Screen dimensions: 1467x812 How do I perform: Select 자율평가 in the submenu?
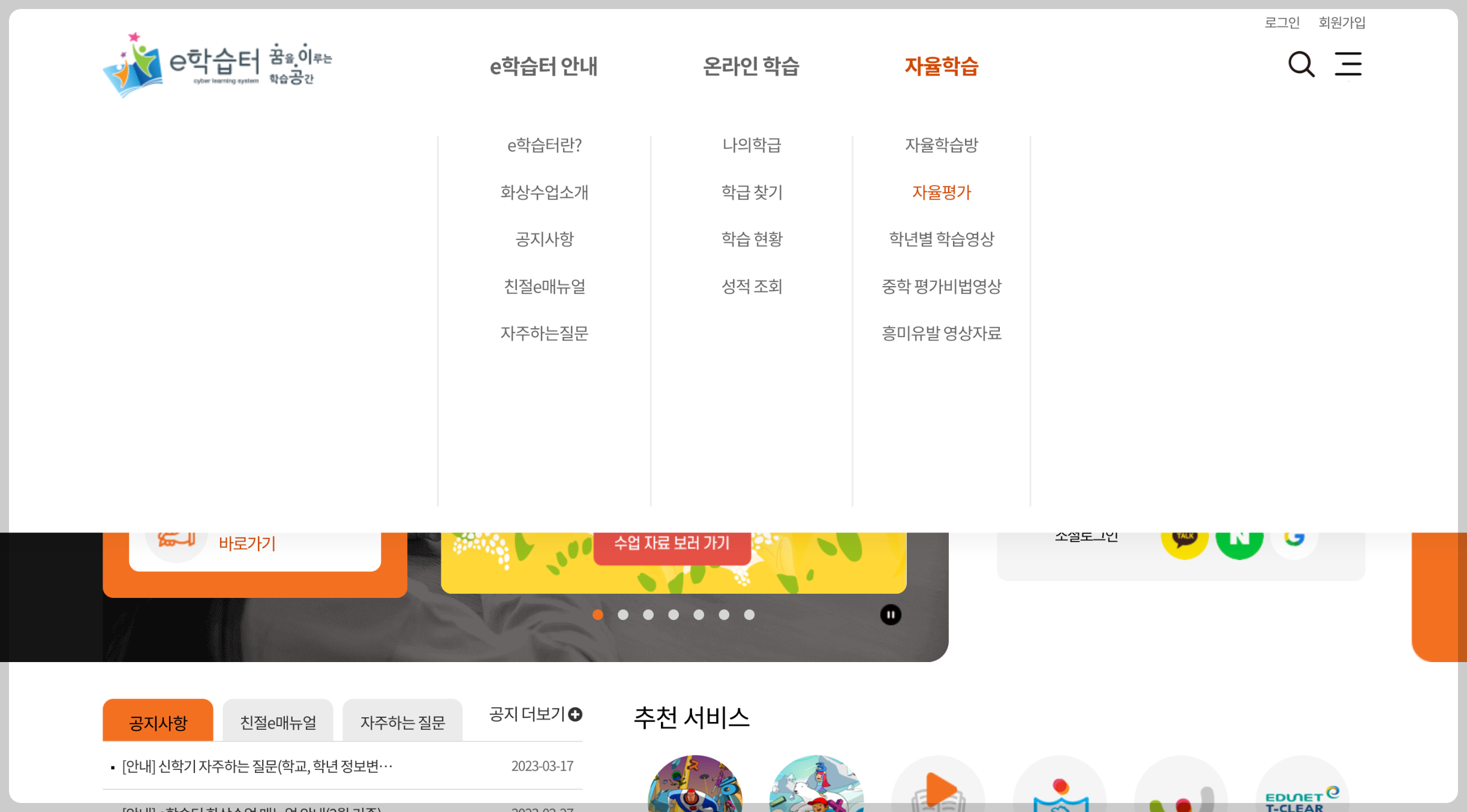coord(941,193)
